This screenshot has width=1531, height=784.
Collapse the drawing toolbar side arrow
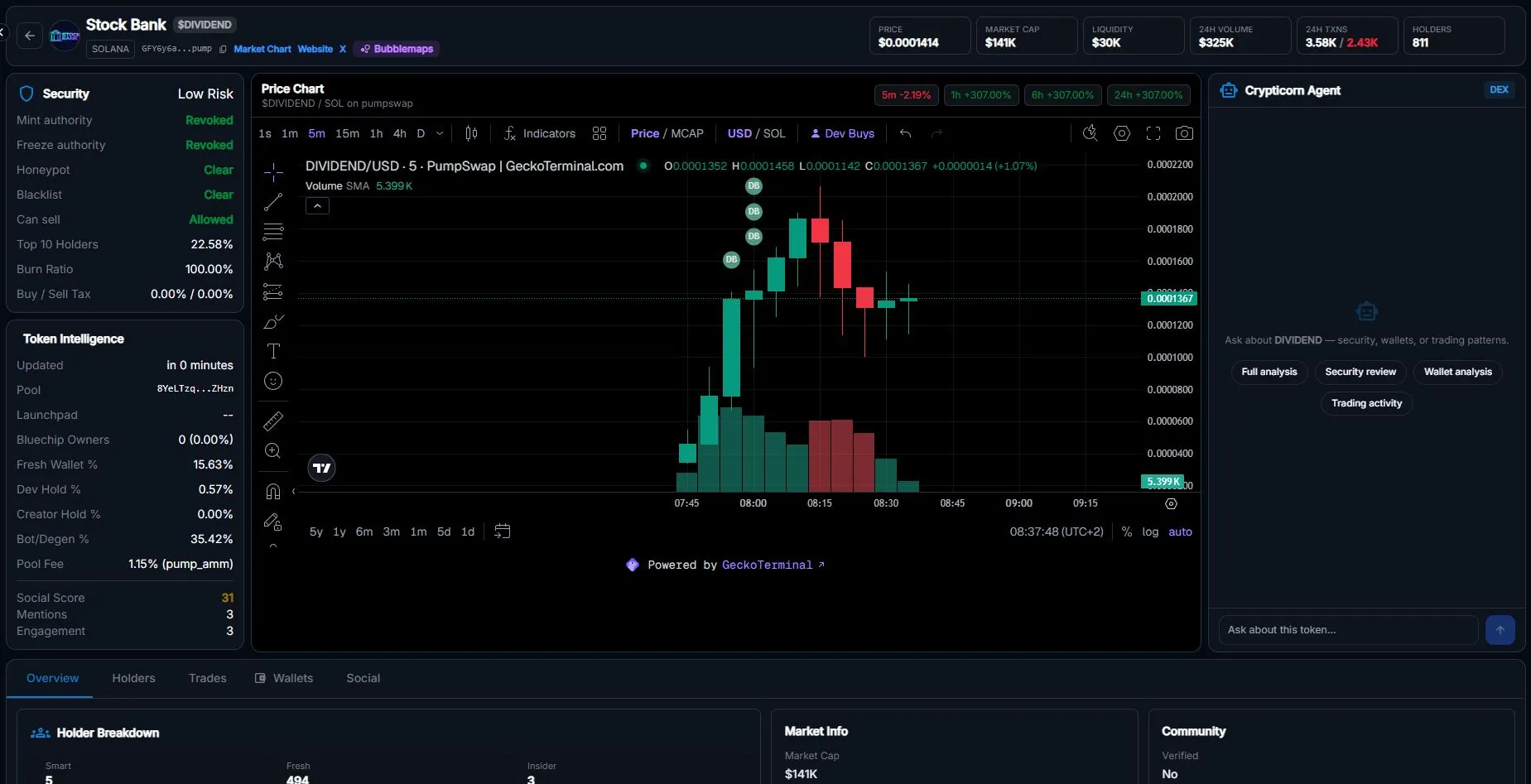(x=293, y=492)
